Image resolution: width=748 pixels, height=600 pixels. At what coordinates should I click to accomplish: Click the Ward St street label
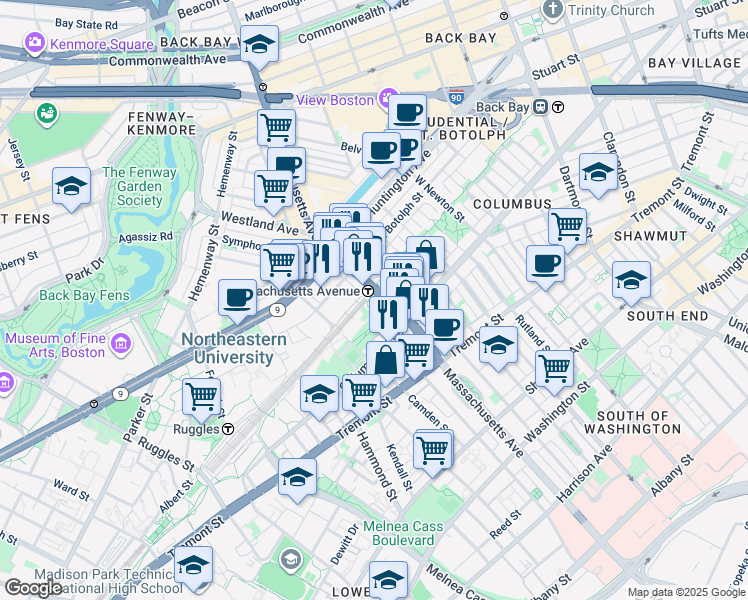tap(72, 490)
